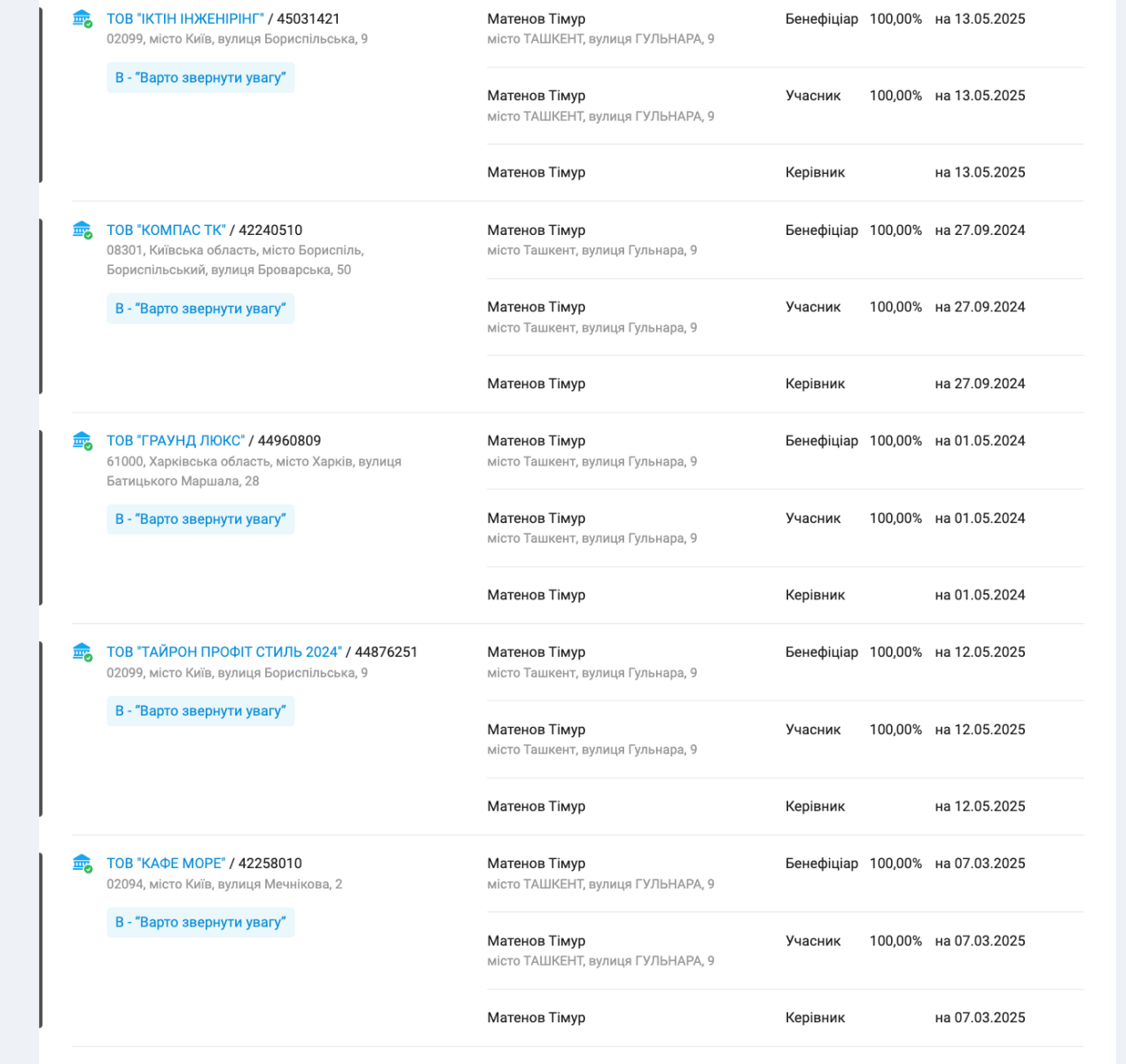The image size is (1126, 1064).
Task: Open ТОВ "КАФЕ МОРЕ" company link
Action: coord(166,863)
